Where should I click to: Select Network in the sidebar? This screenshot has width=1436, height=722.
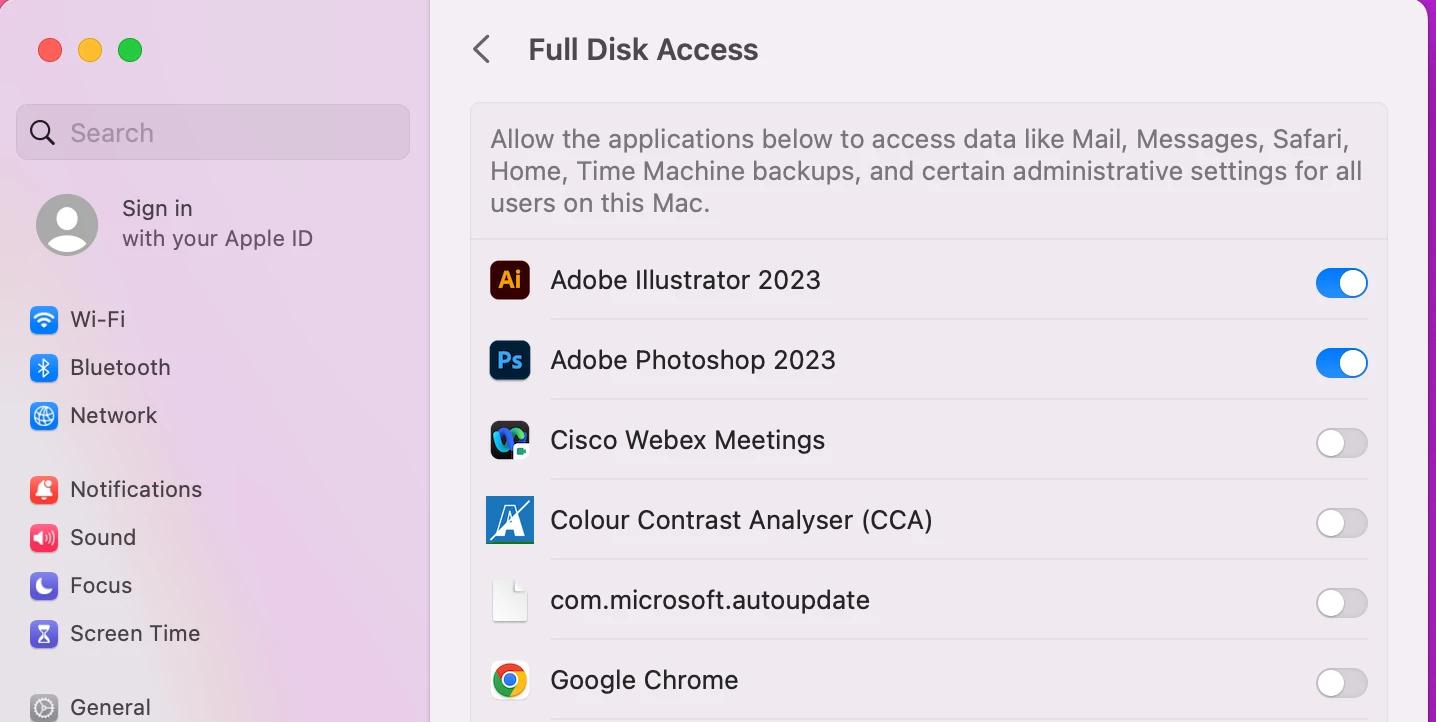(113, 416)
